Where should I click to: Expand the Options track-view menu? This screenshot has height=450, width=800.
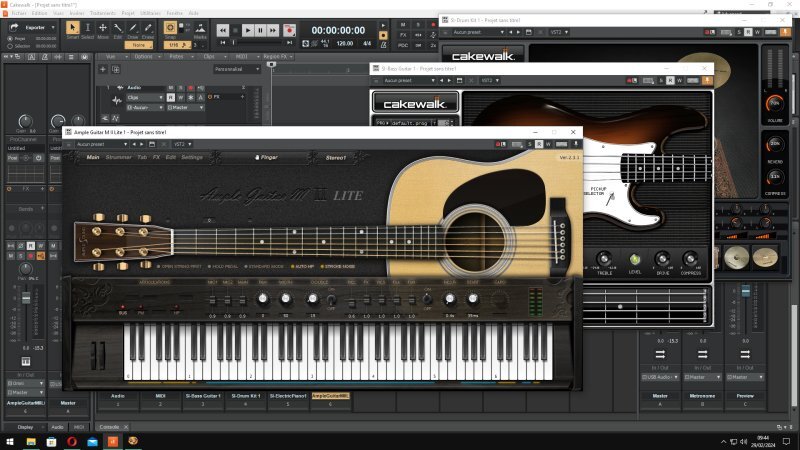click(146, 57)
